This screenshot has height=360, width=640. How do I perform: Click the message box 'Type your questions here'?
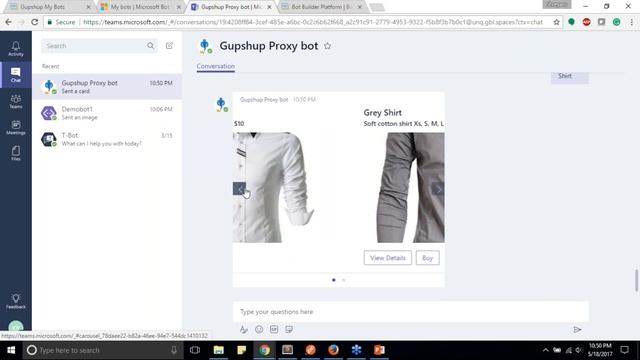411,311
